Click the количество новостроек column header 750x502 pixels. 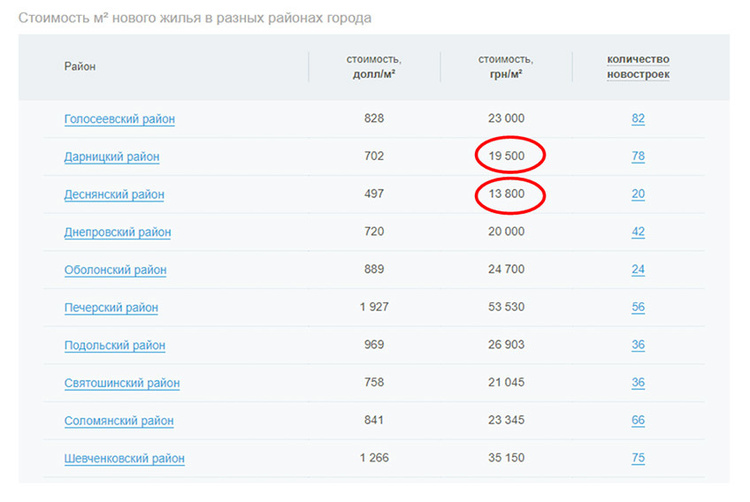(x=638, y=67)
